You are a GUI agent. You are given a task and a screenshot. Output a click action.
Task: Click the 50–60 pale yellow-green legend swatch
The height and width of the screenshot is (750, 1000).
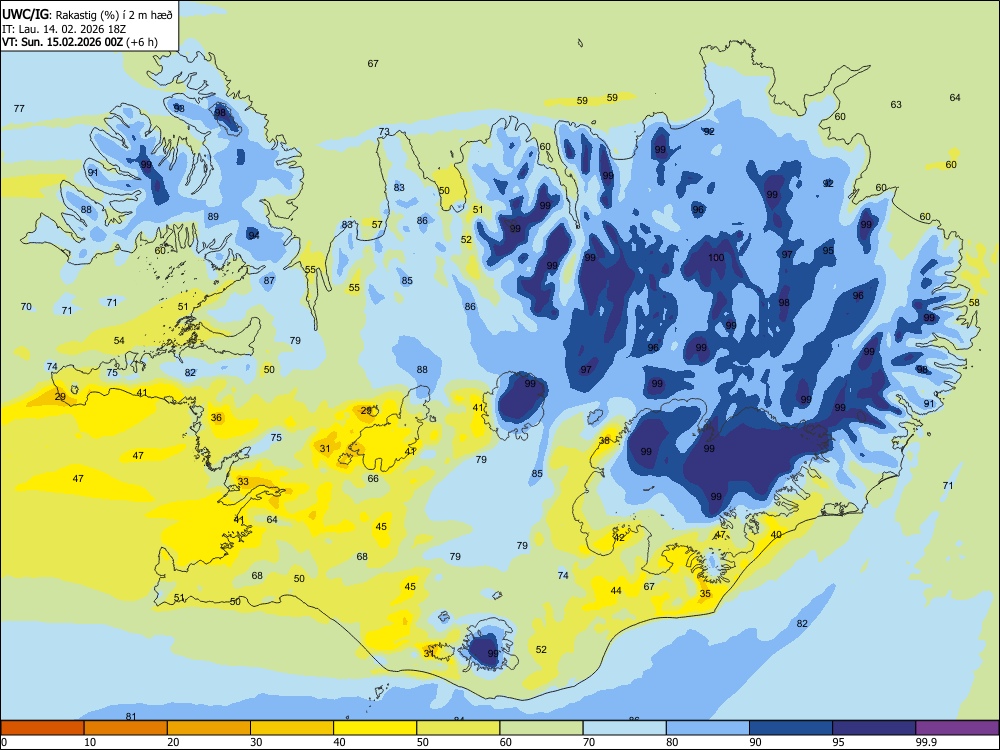(x=458, y=728)
